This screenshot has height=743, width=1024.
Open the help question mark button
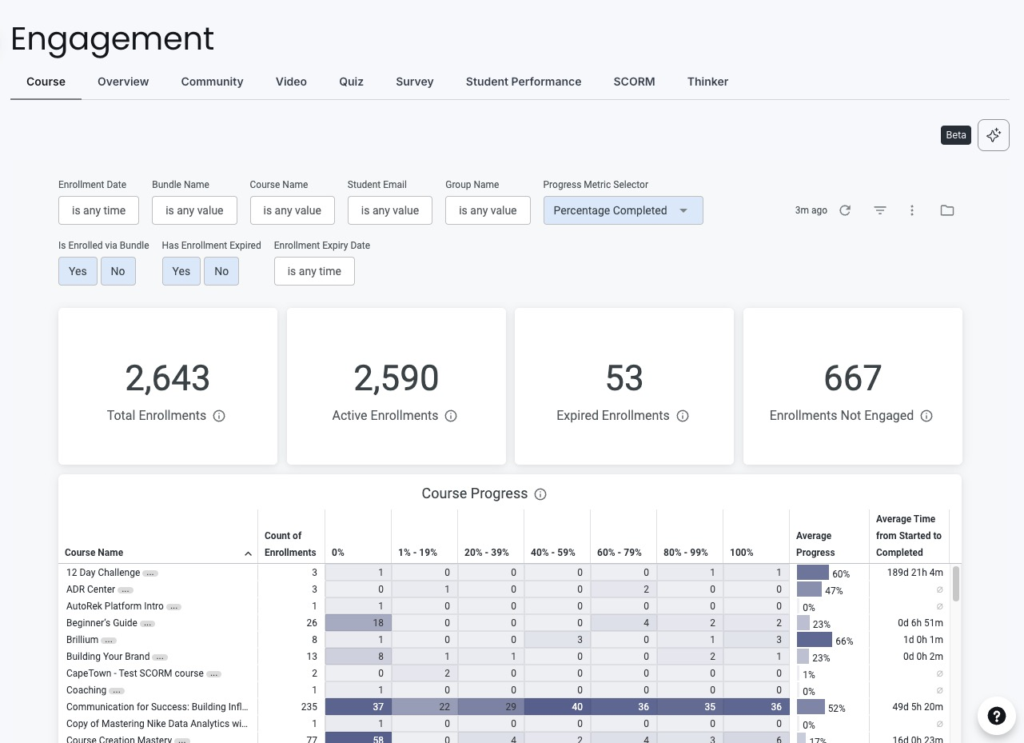tap(996, 716)
